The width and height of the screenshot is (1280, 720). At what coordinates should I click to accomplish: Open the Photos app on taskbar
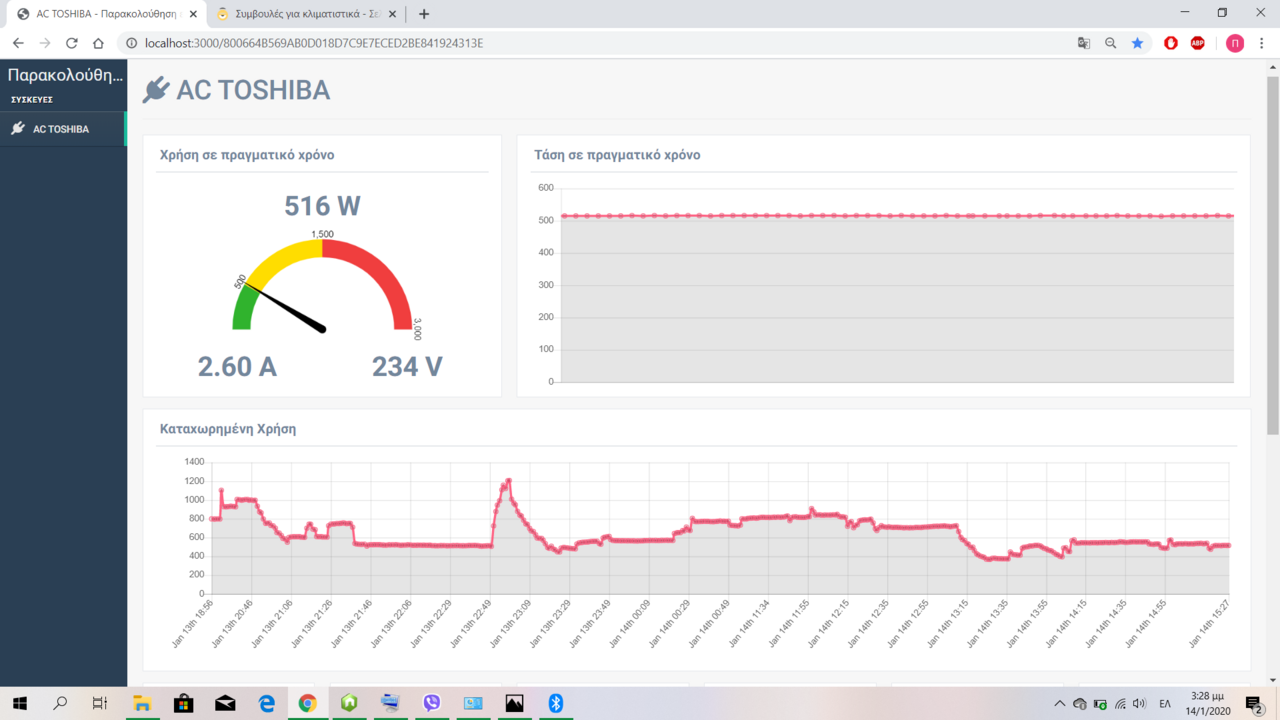click(x=514, y=704)
